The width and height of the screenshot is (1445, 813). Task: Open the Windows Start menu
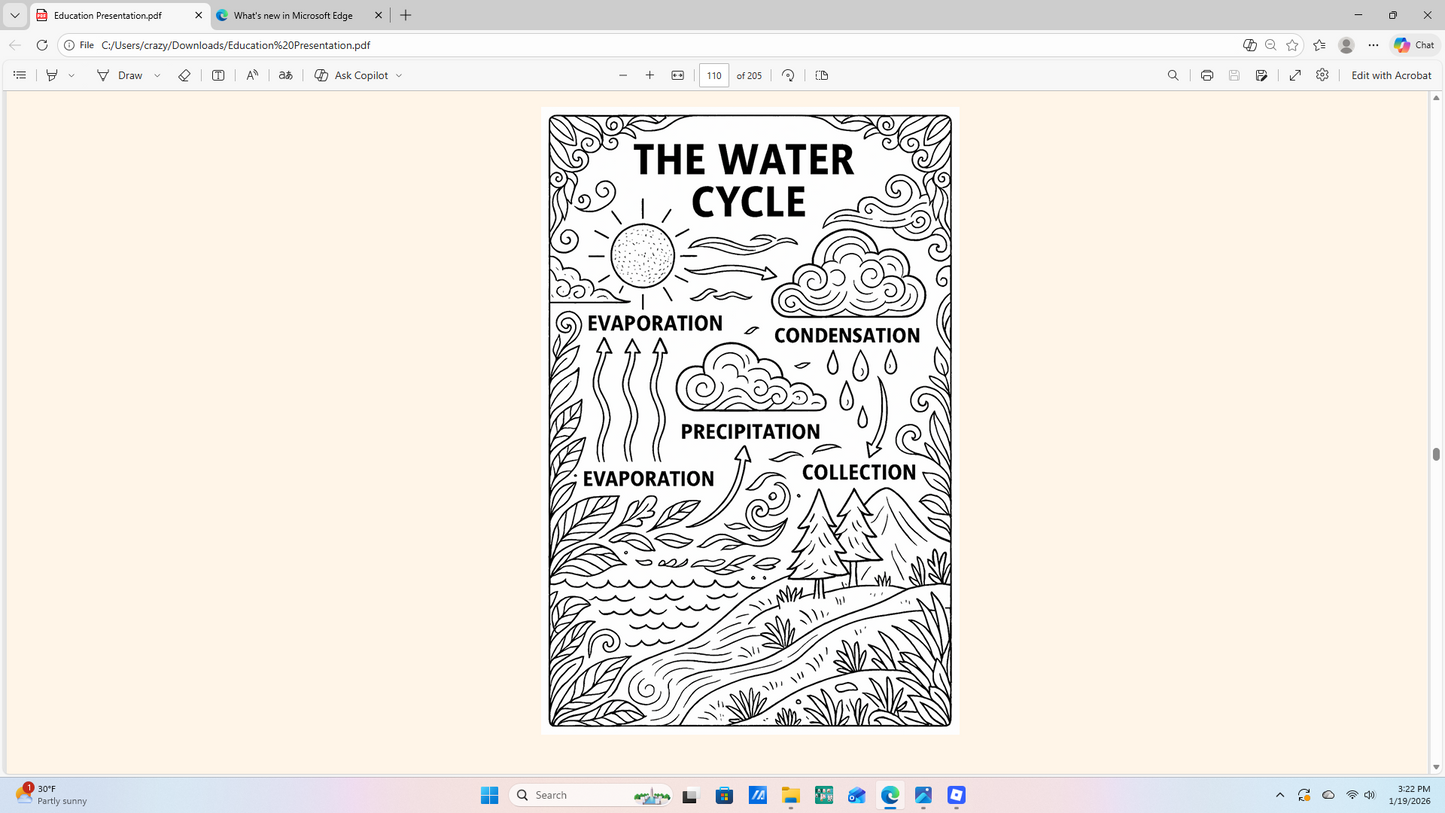[489, 795]
